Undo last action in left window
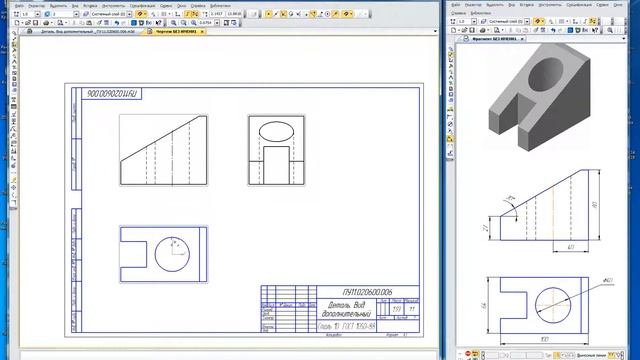The width and height of the screenshot is (640, 360). (x=116, y=23)
